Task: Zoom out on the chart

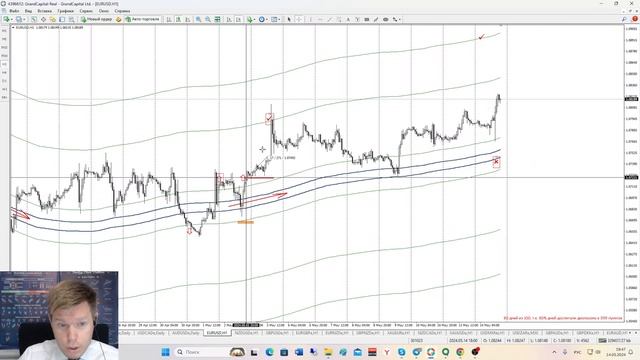Action: pyautogui.click(x=208, y=19)
